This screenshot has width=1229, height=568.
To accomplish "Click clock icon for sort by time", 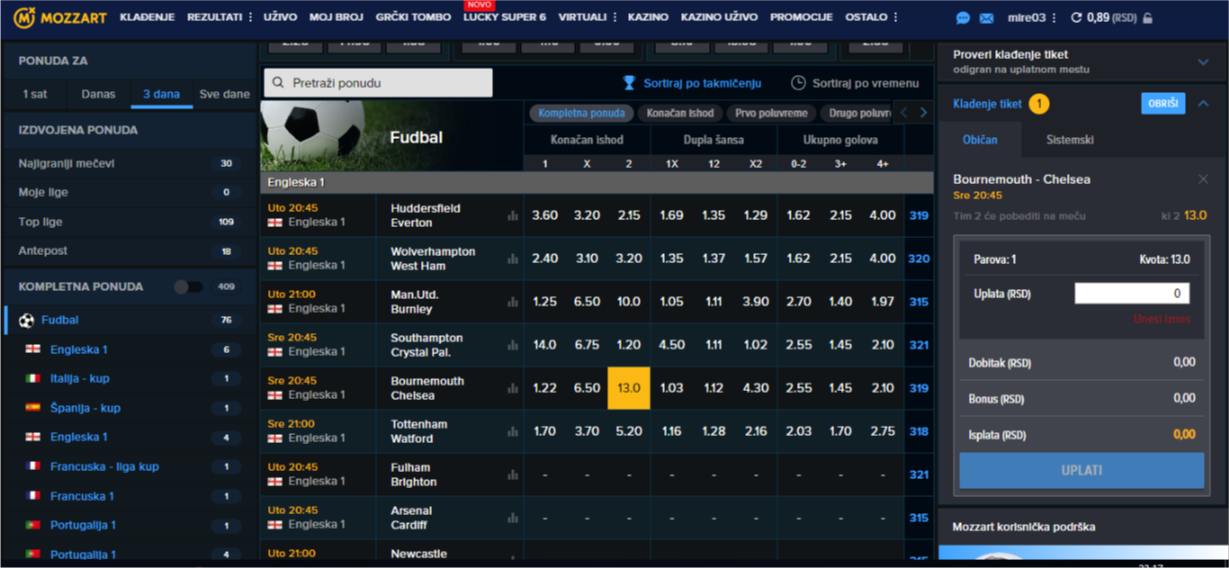I will (x=798, y=83).
